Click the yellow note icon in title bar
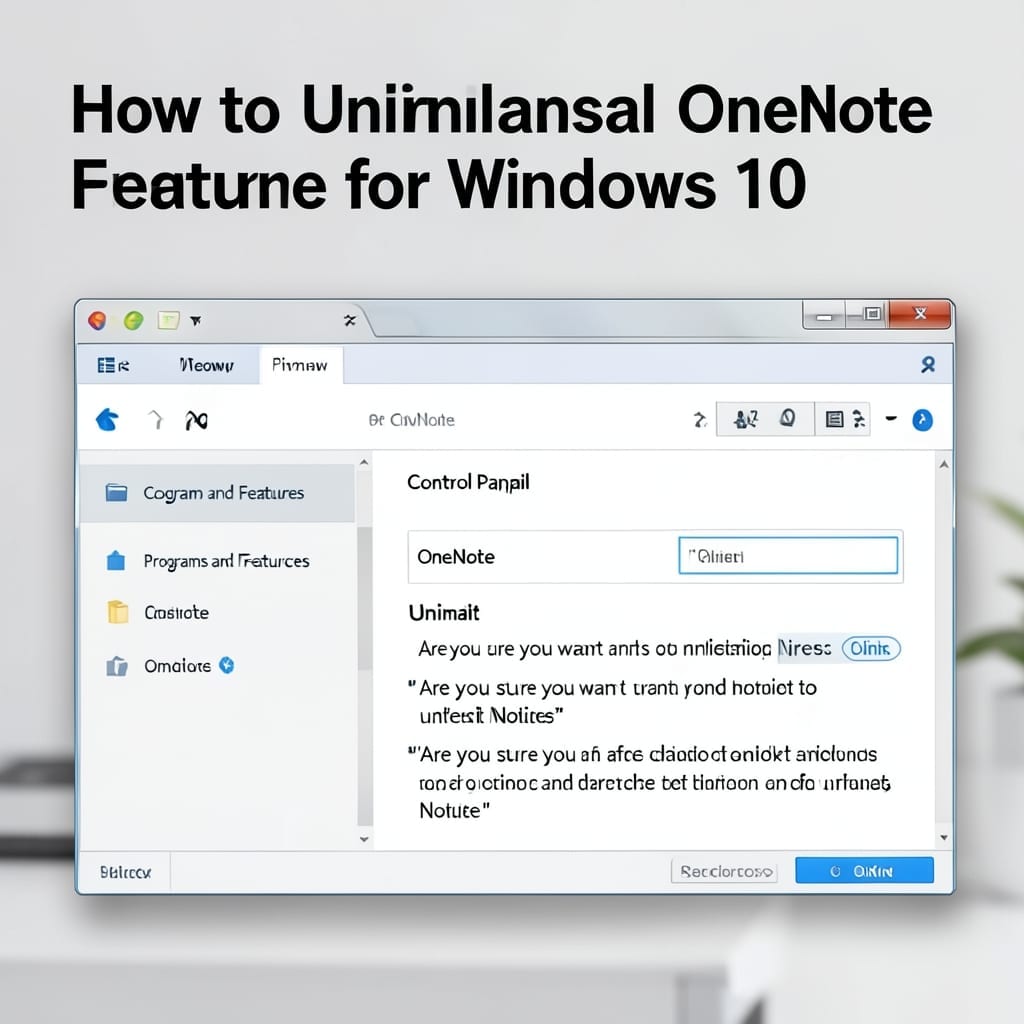The image size is (1024, 1024). click(x=168, y=320)
